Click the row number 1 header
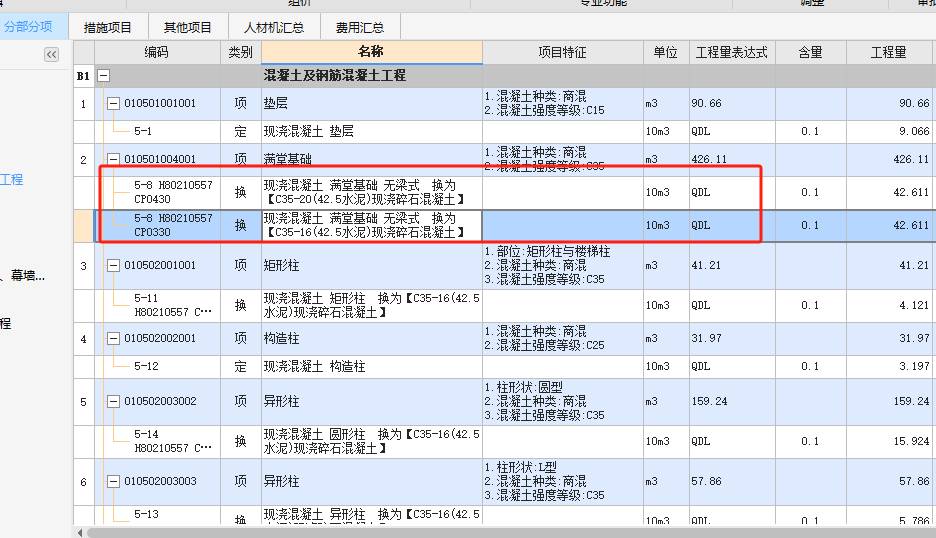 84,104
